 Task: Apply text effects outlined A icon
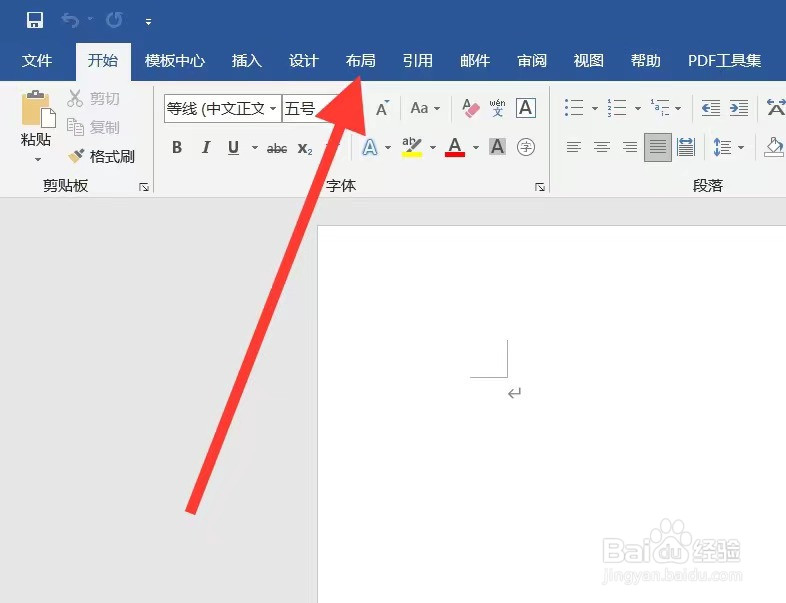click(369, 147)
